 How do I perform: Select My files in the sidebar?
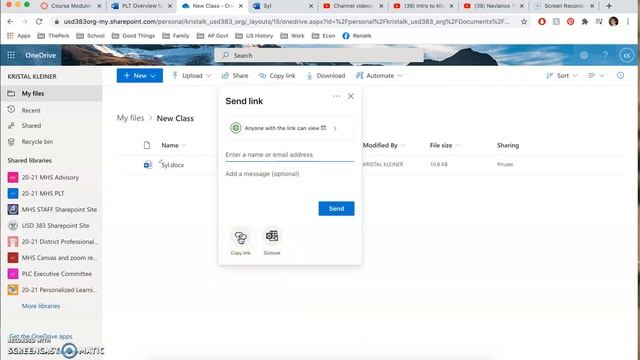point(51,93)
